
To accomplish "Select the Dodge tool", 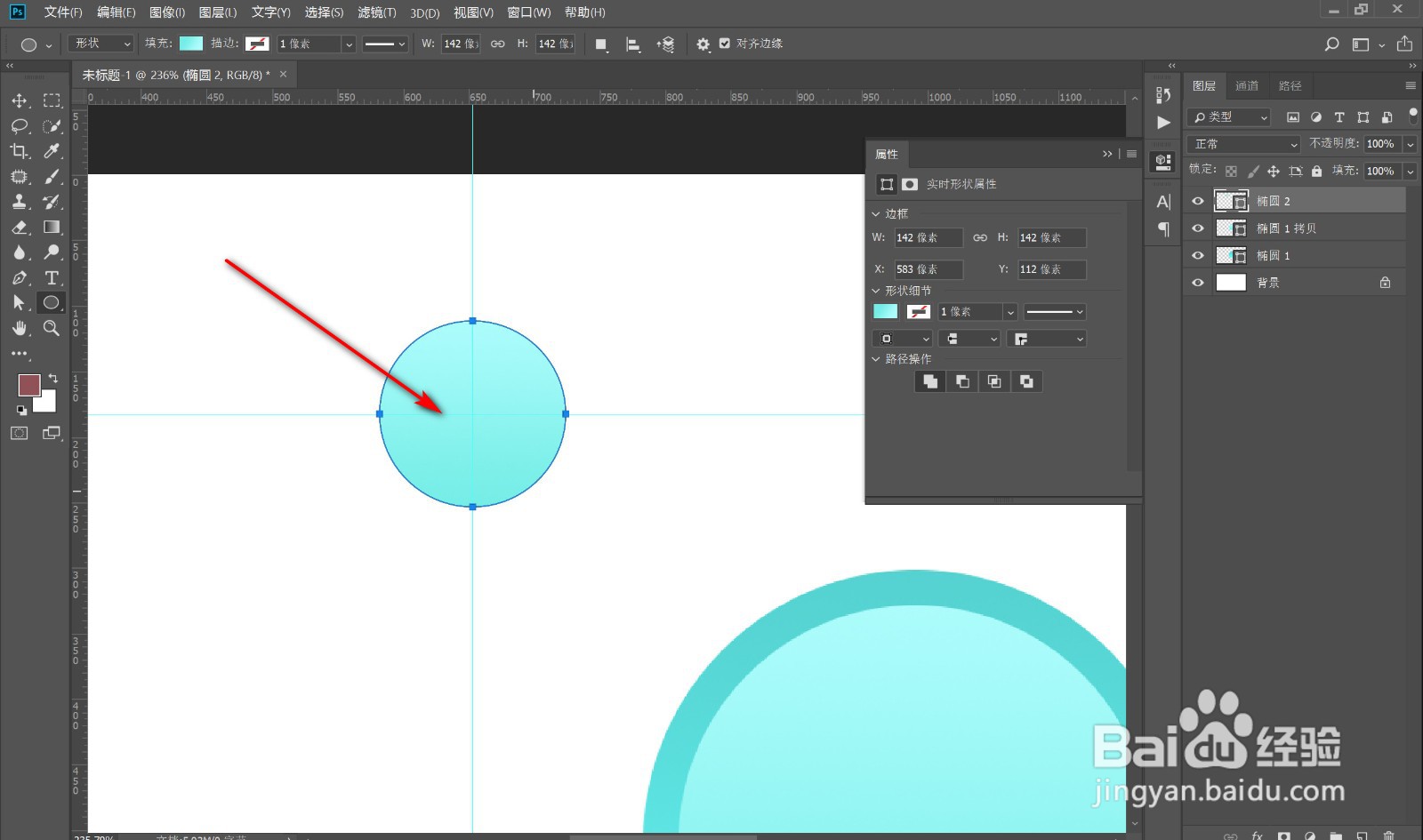I will click(52, 252).
